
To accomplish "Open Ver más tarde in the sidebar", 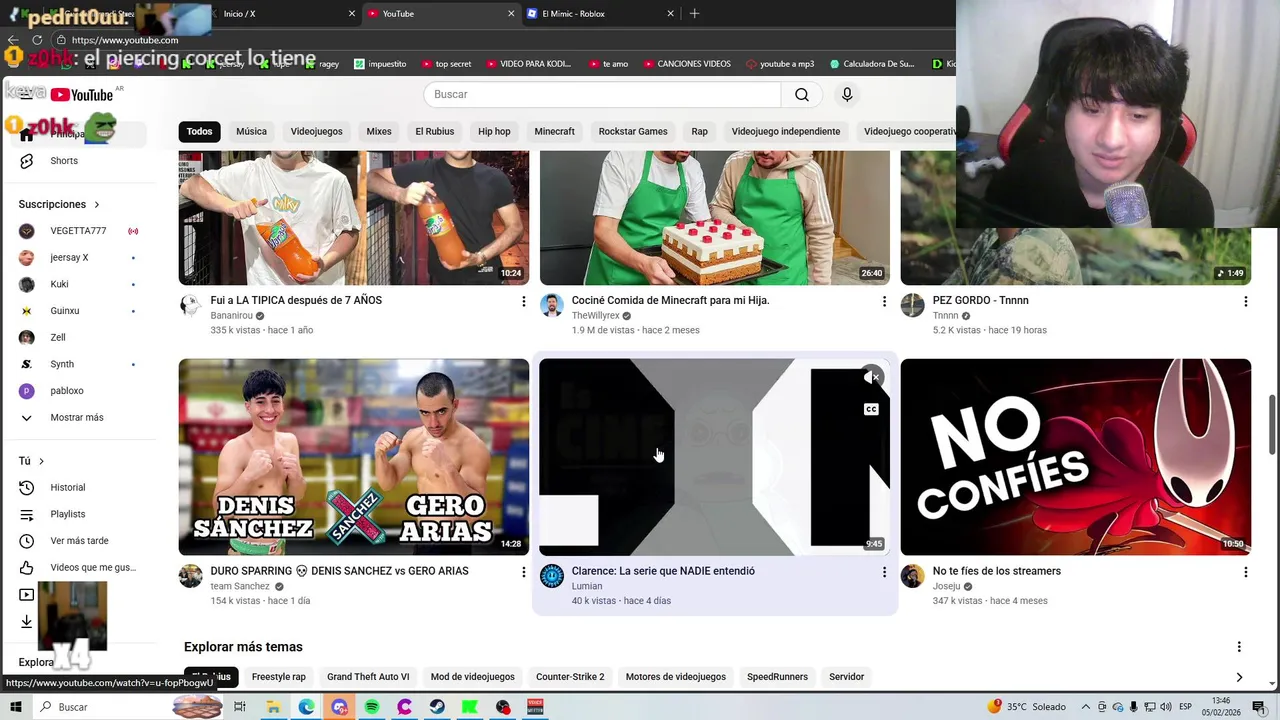I will (x=77, y=541).
